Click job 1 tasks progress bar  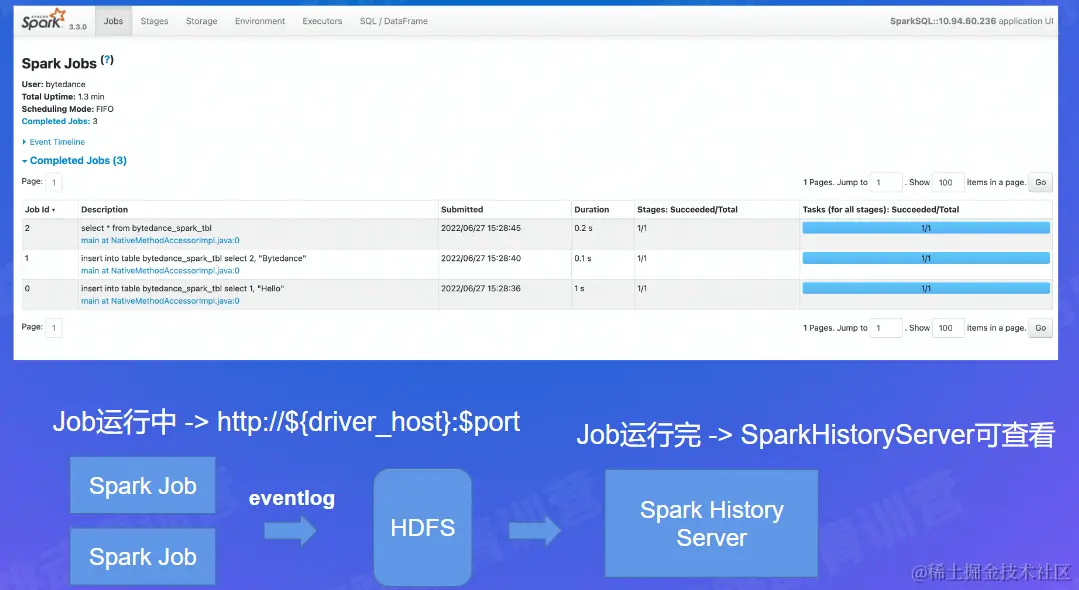click(x=926, y=258)
